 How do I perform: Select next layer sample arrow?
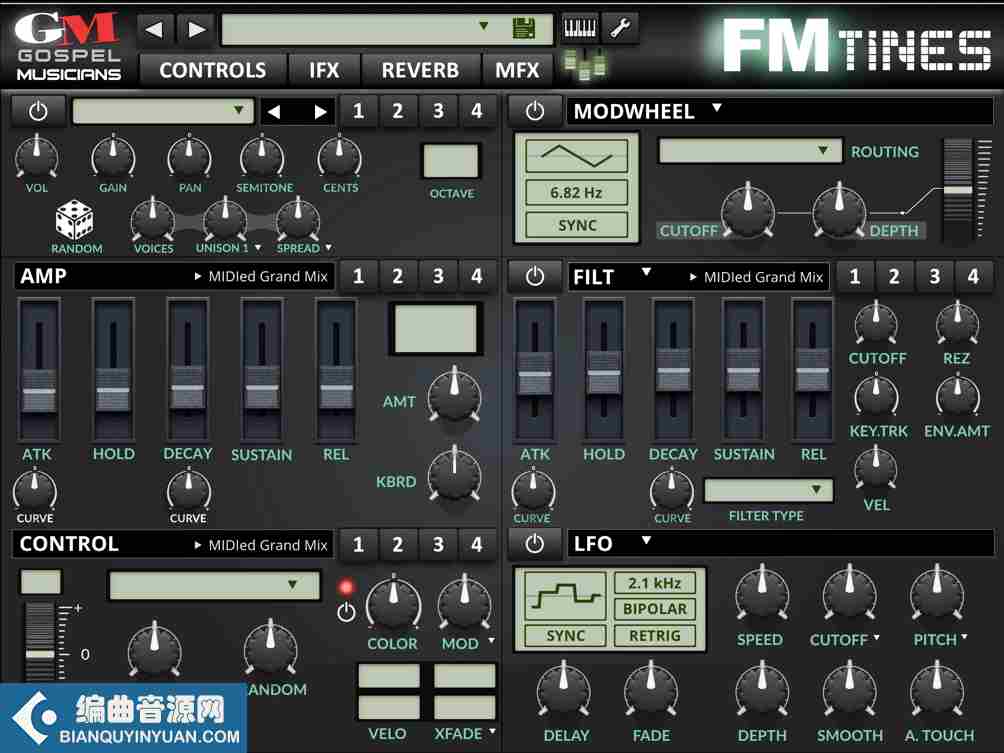(320, 112)
